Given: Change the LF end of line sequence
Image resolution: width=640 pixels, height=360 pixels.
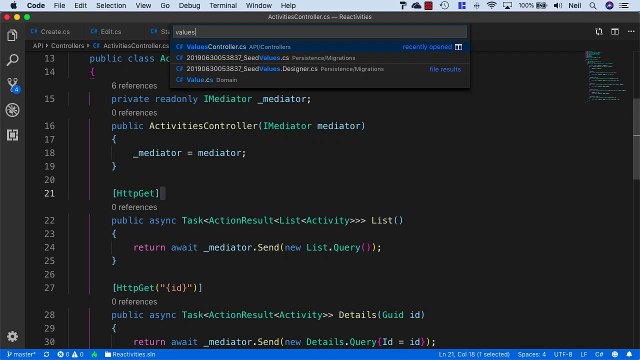Looking at the screenshot, I should tap(584, 354).
